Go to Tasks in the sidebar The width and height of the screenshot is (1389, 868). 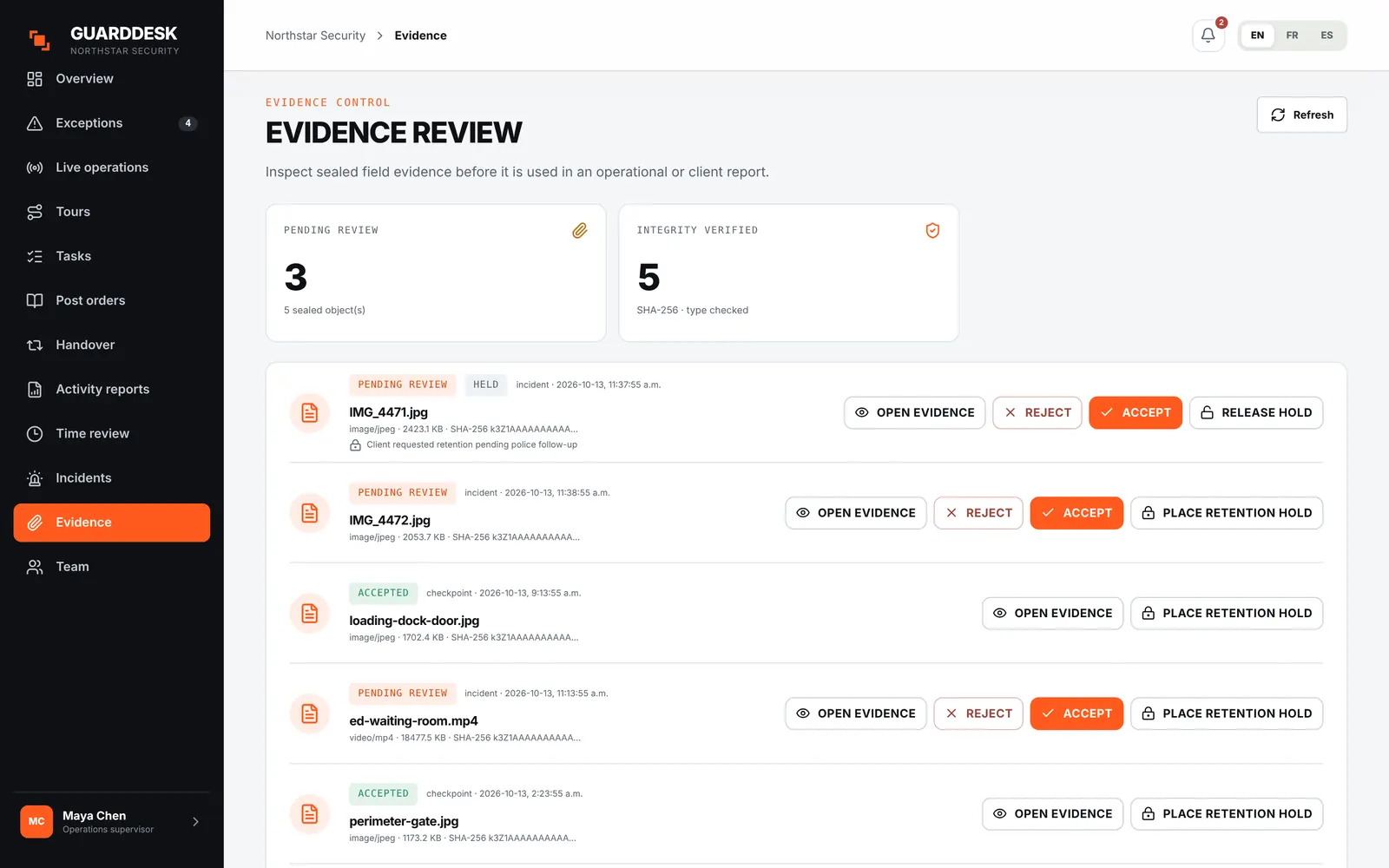point(112,256)
